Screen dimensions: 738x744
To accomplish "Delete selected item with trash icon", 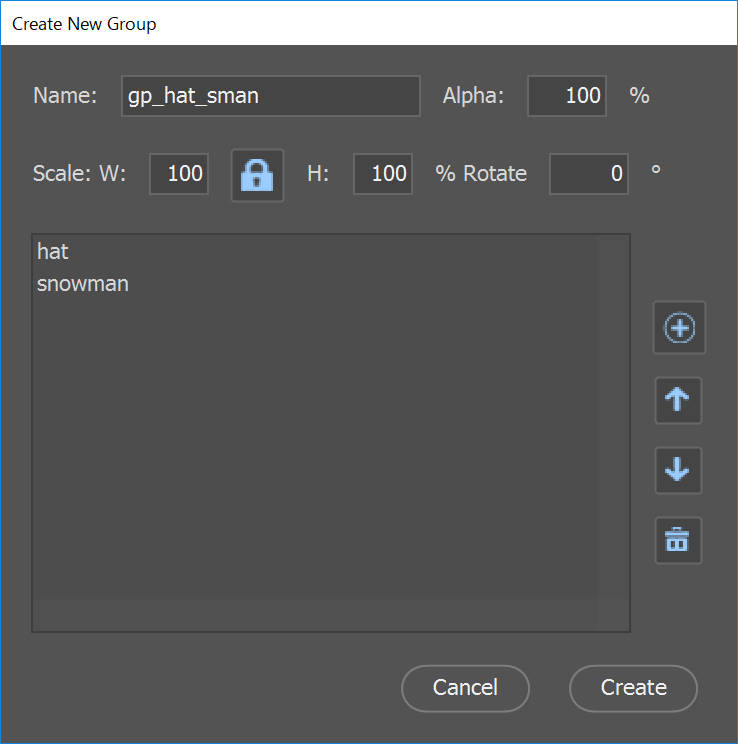I will pos(678,540).
